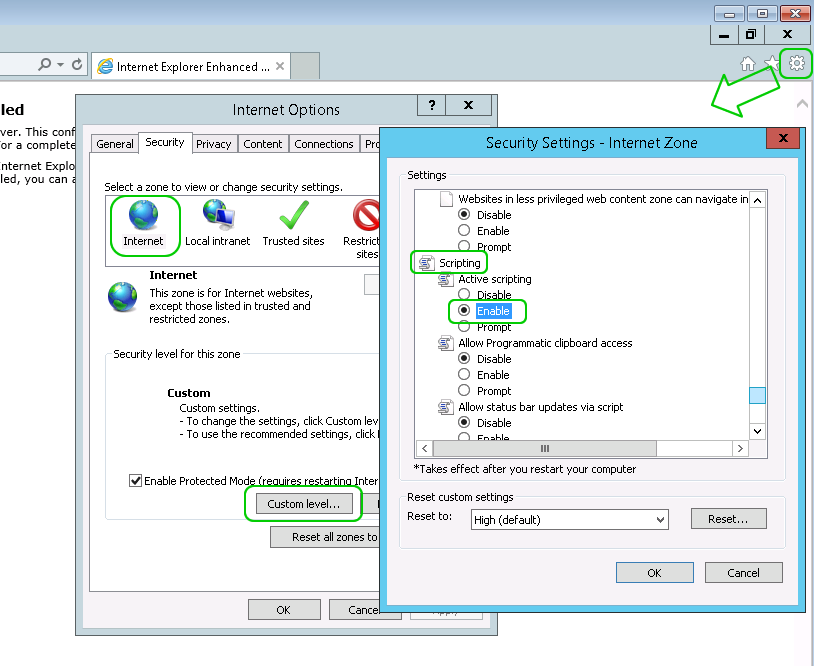The height and width of the screenshot is (666, 814).
Task: Click the Internet Explorer logo on the tab
Action: pyautogui.click(x=105, y=66)
